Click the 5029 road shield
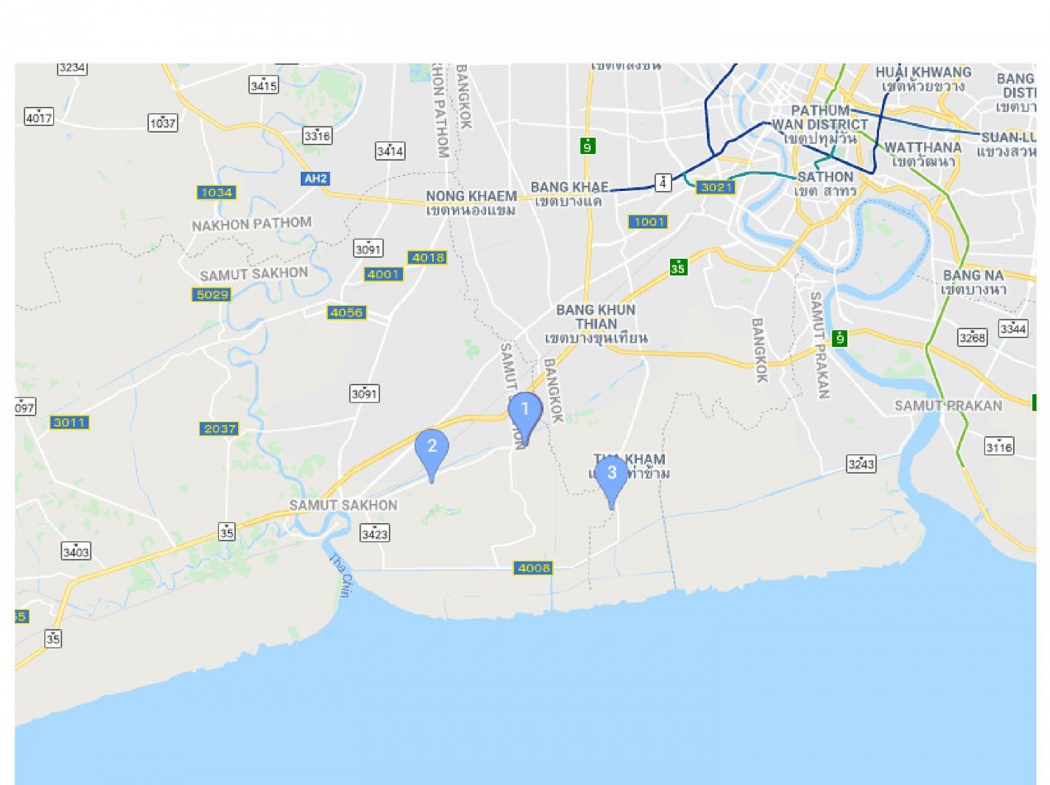Viewport: 1050px width, 785px height. pos(212,294)
